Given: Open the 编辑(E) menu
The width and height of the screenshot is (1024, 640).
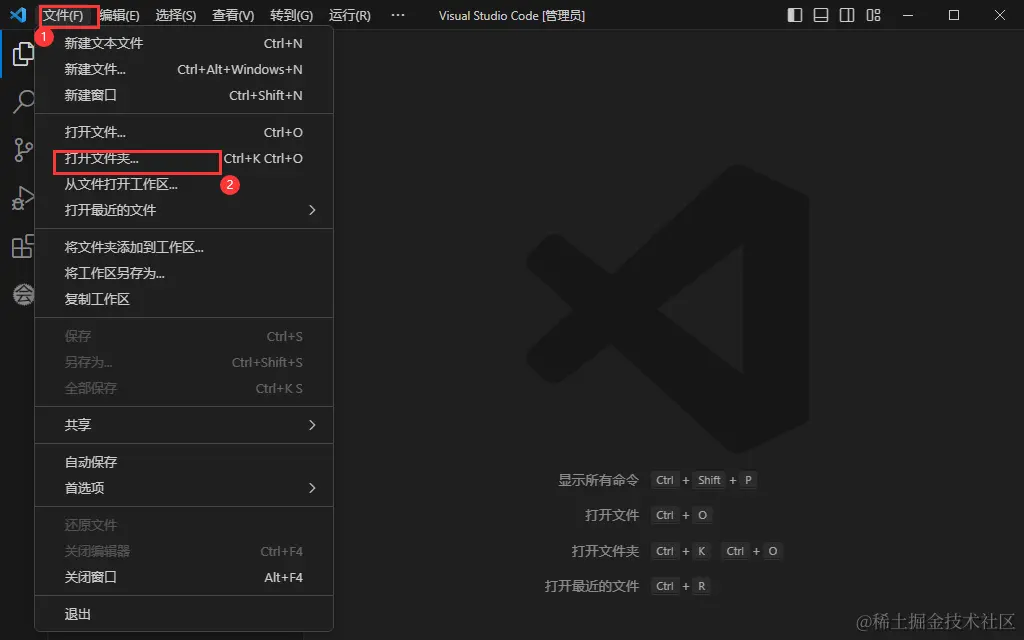Looking at the screenshot, I should pyautogui.click(x=120, y=15).
